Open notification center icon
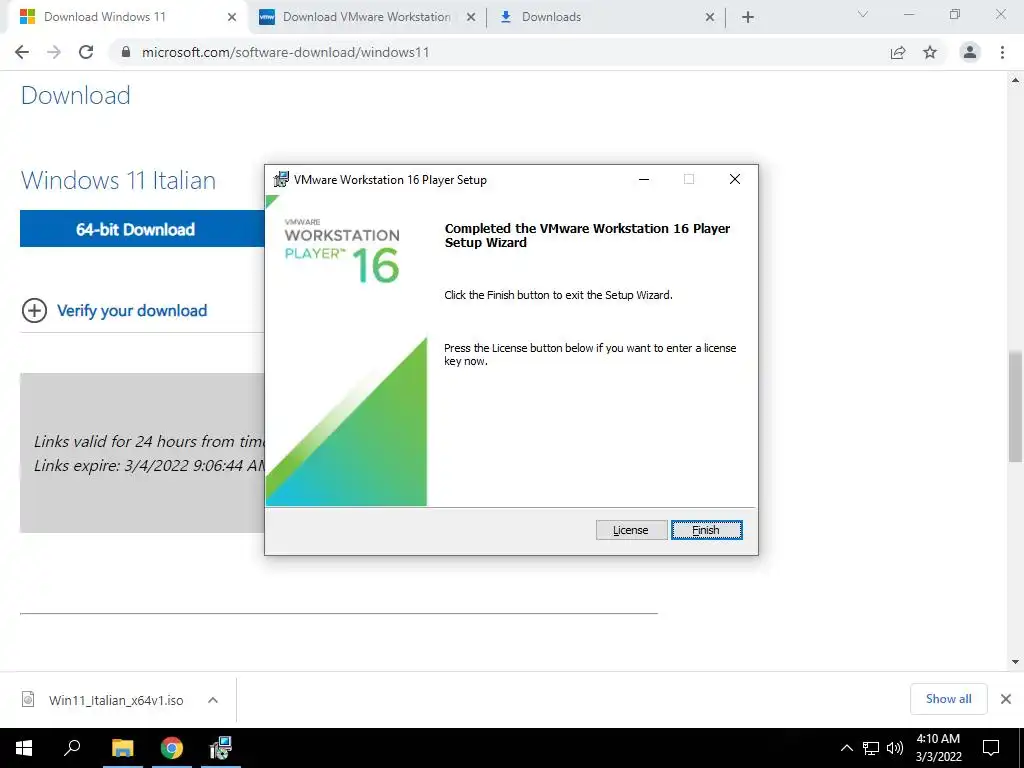1024x768 pixels. pyautogui.click(x=991, y=748)
